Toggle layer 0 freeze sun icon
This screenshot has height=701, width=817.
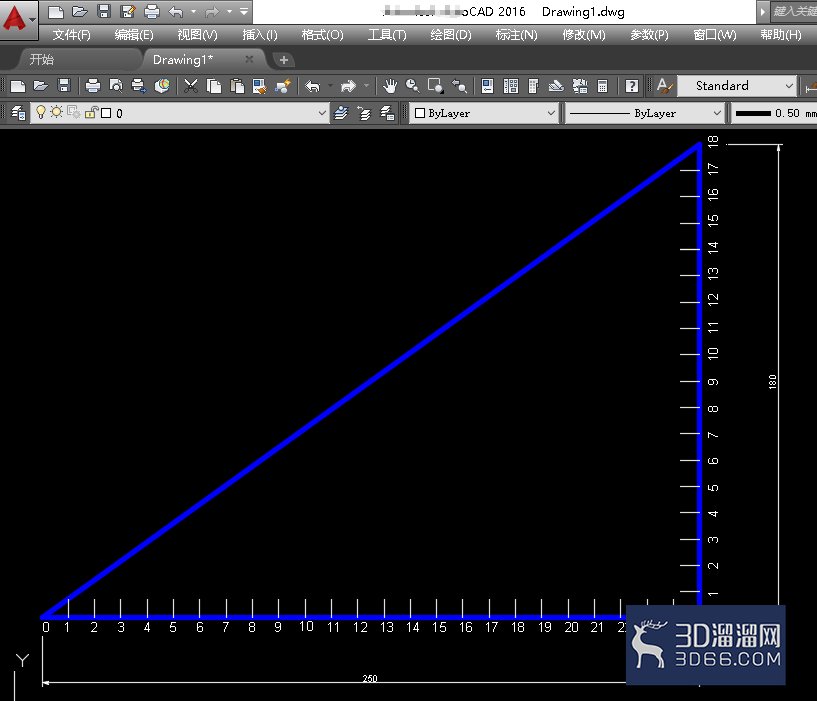(x=56, y=113)
